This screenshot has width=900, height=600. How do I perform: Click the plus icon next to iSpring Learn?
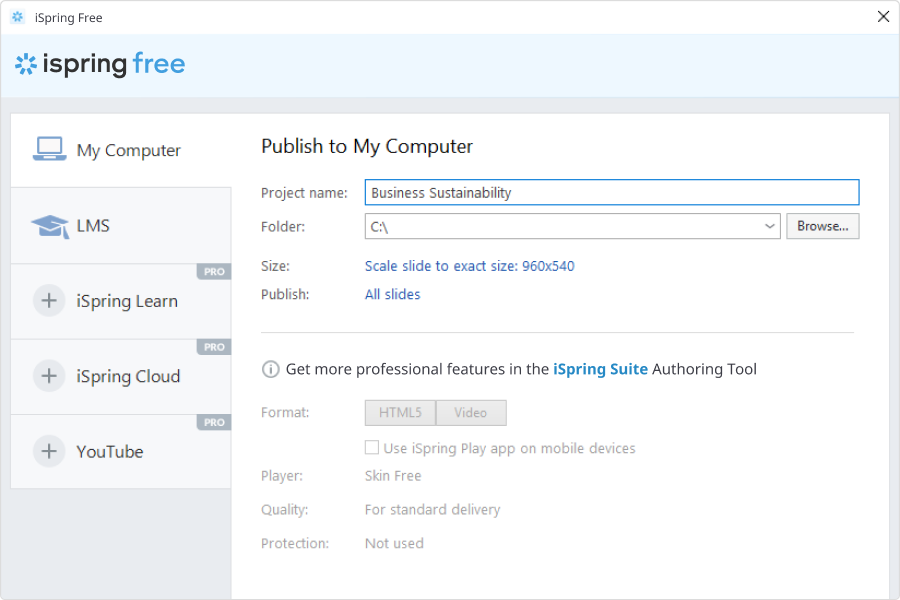coord(49,300)
